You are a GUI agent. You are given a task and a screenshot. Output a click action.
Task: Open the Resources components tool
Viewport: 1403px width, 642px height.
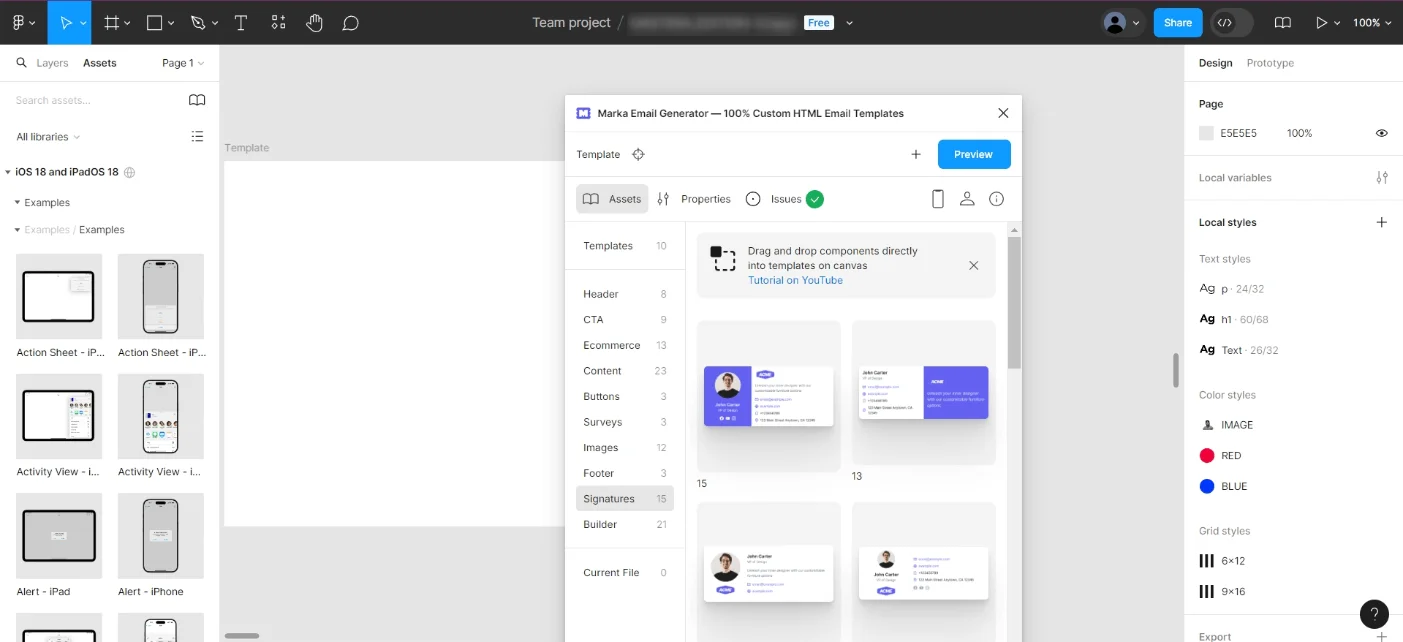(x=278, y=22)
